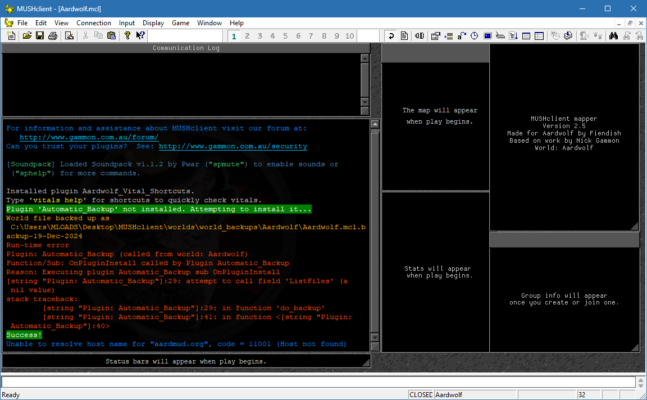Viewport: 647px width, 400px height.
Task: Expand the Display menu
Action: click(153, 22)
